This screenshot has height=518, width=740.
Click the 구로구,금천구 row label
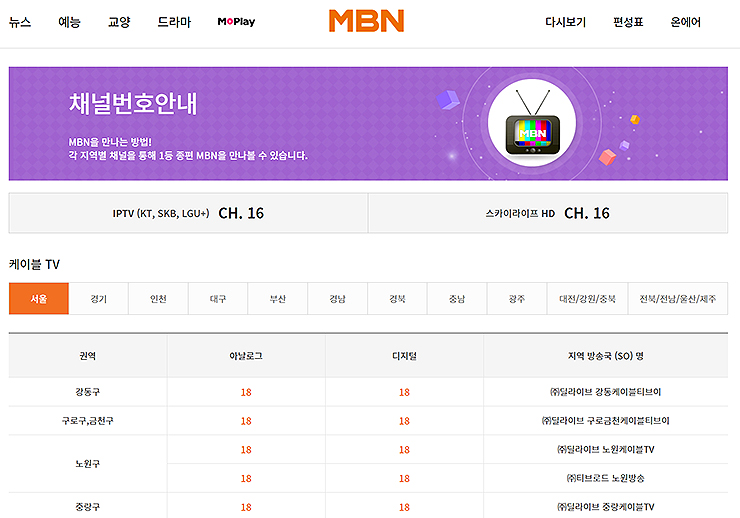(88, 421)
